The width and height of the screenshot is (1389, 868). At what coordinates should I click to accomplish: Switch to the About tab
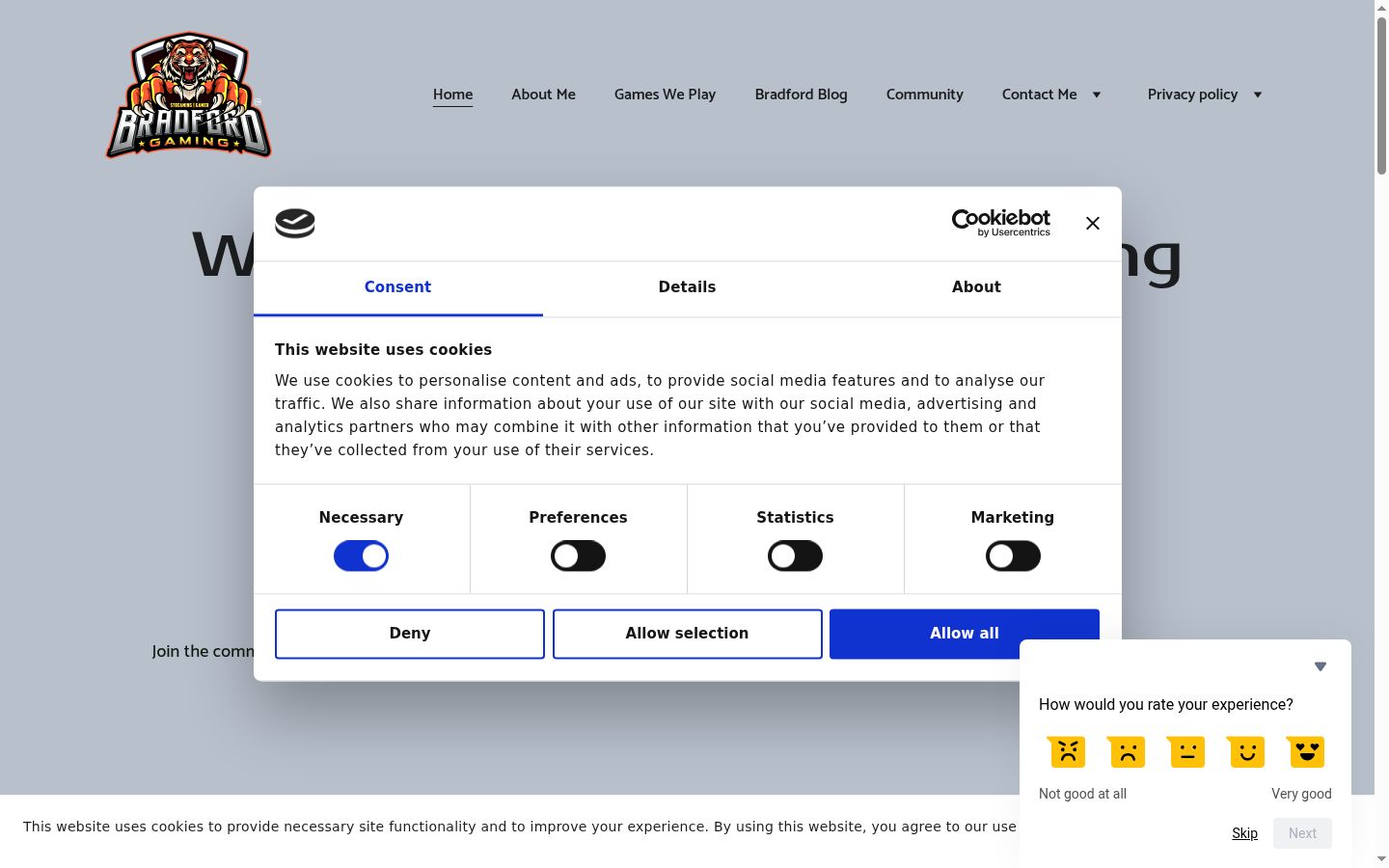976,287
